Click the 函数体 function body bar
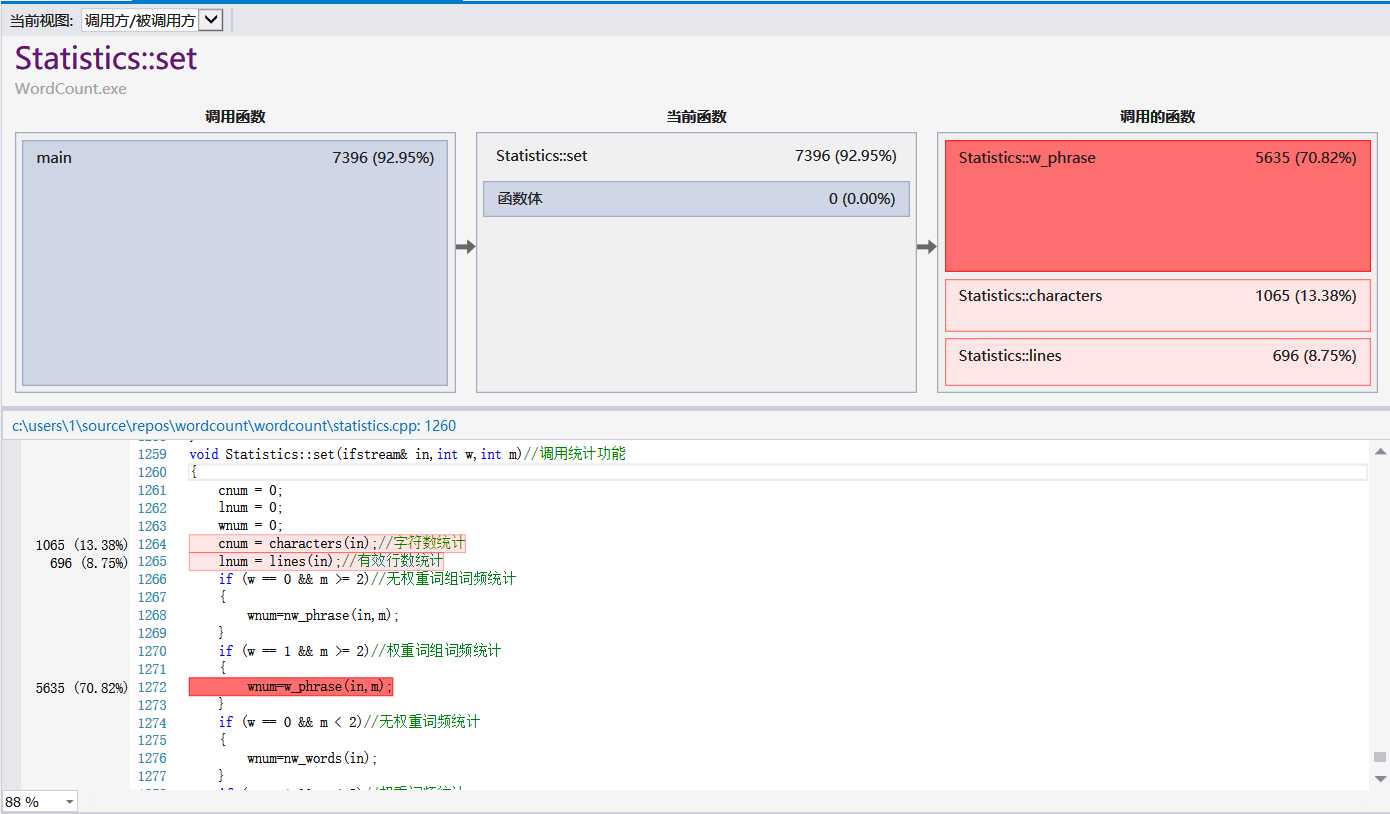1390x814 pixels. [696, 199]
